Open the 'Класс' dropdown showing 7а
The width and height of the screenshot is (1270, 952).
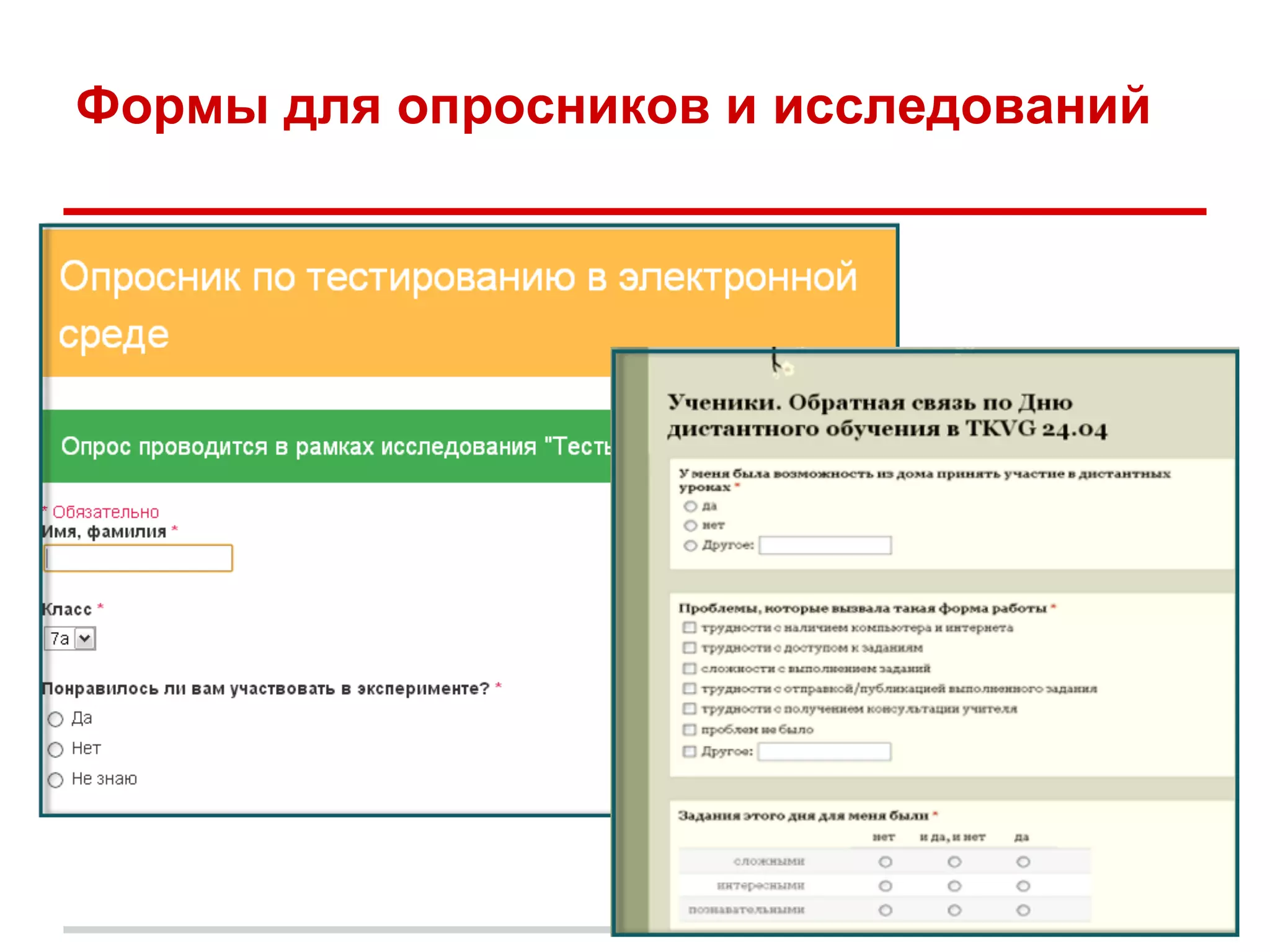pyautogui.click(x=70, y=638)
